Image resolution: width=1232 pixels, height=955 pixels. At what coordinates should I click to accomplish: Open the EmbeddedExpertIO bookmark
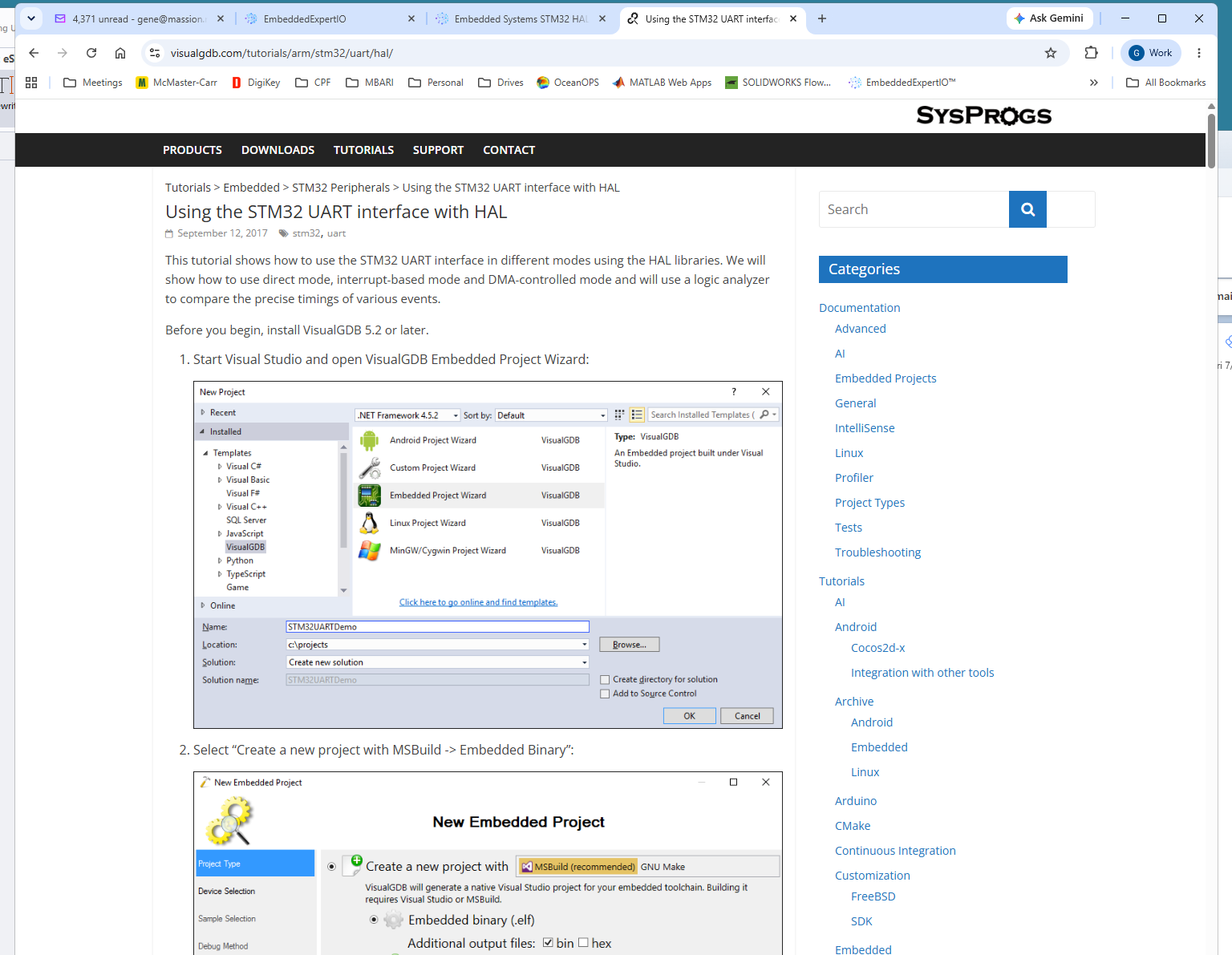[902, 83]
